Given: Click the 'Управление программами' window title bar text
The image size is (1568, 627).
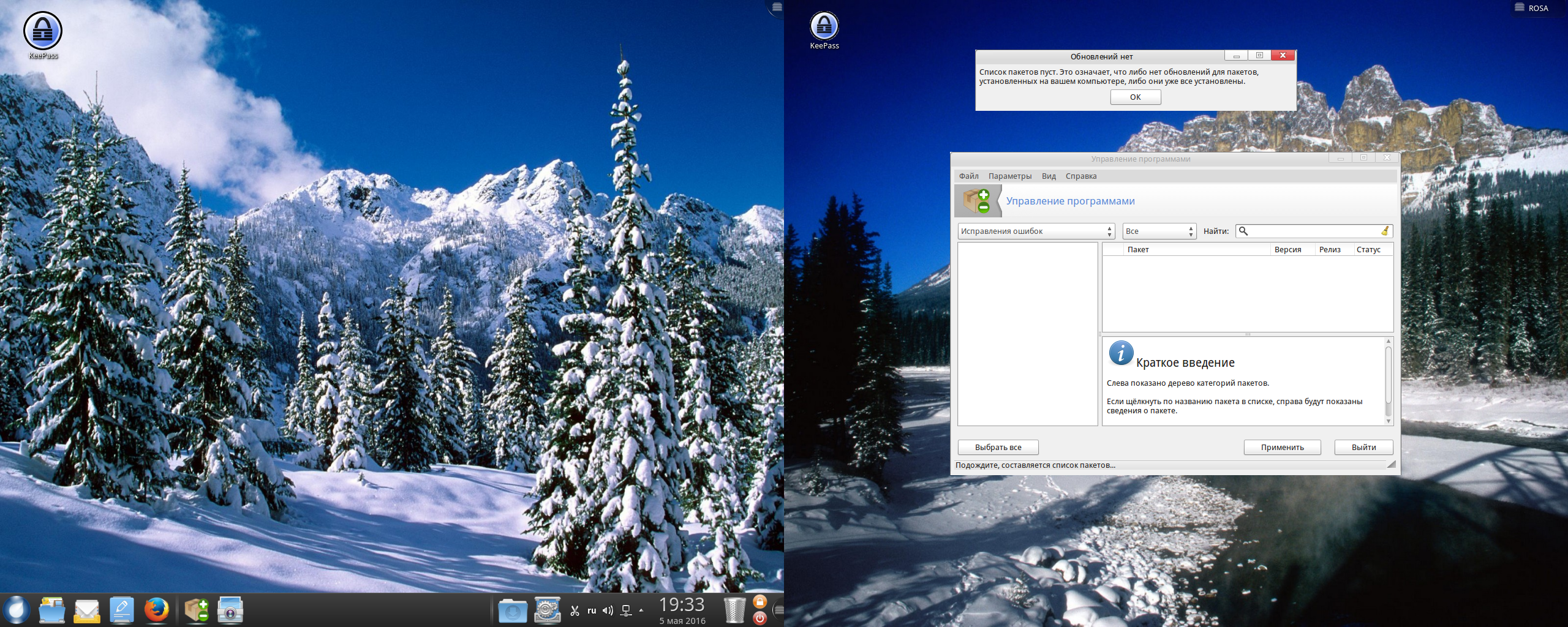Looking at the screenshot, I should 1140,159.
